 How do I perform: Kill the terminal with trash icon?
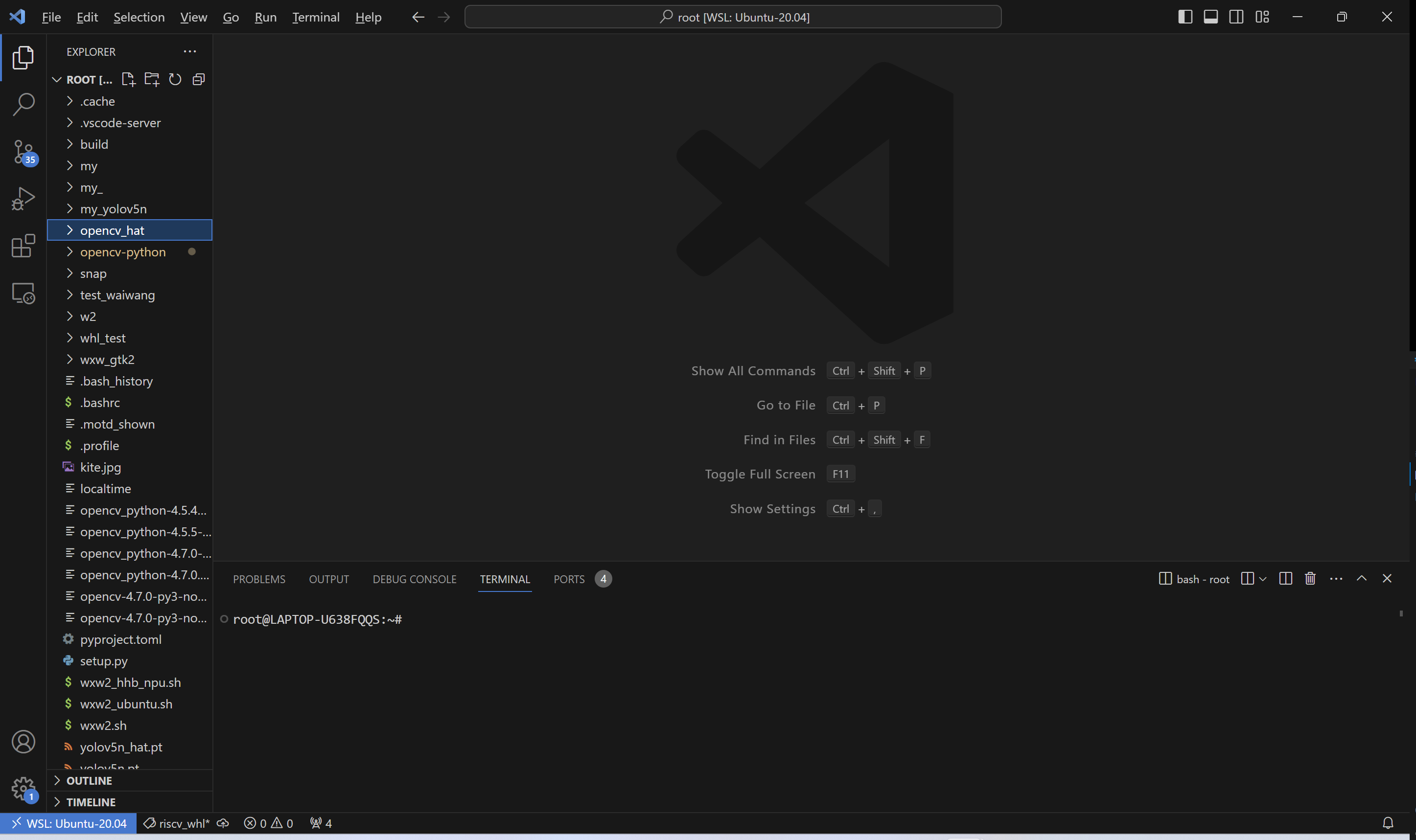pyautogui.click(x=1310, y=578)
